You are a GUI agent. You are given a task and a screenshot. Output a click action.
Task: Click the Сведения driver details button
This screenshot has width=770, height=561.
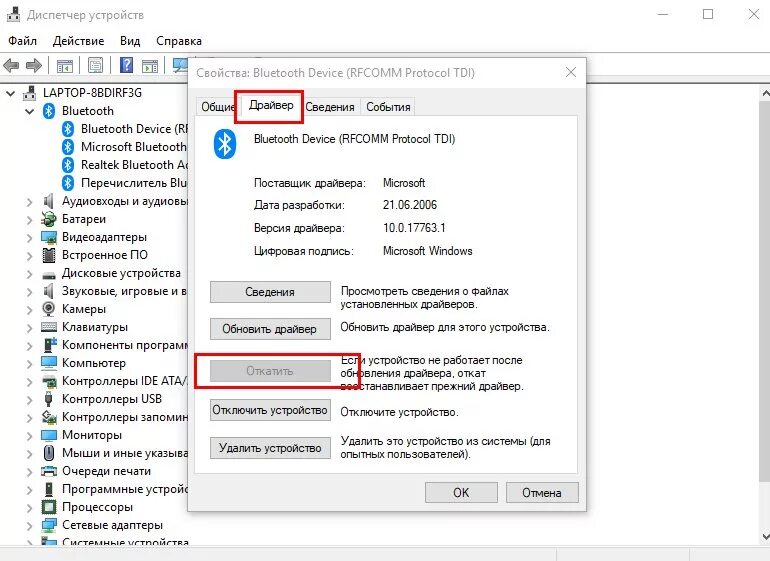270,292
